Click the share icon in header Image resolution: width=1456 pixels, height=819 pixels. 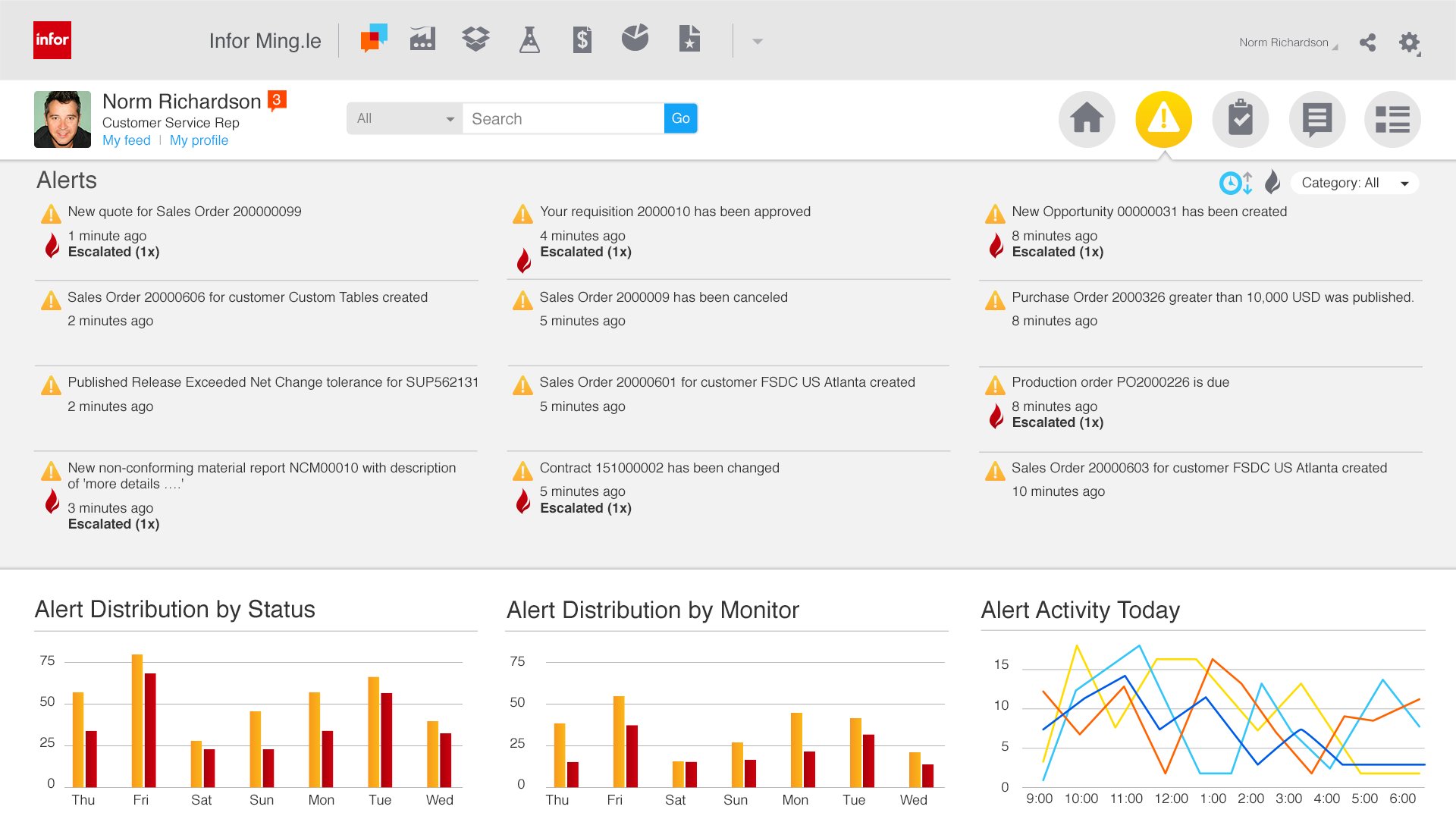(x=1367, y=42)
